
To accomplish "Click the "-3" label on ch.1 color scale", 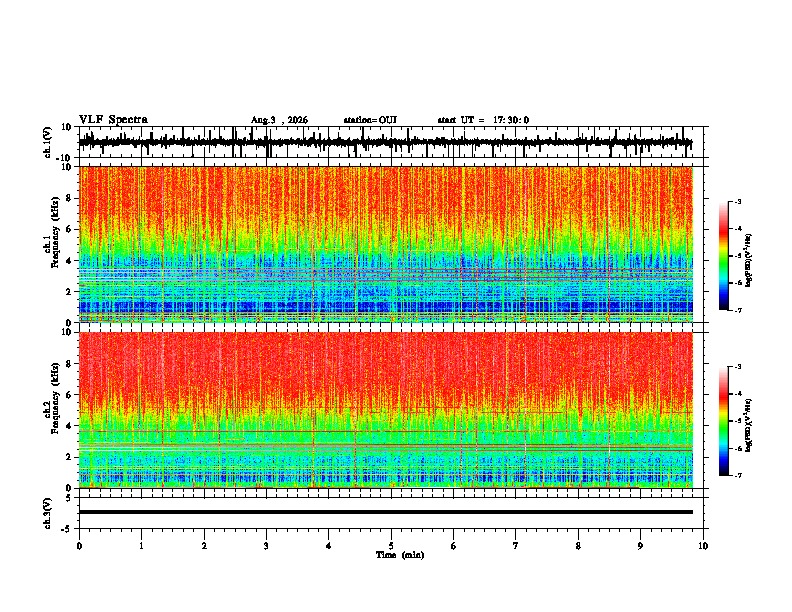I will click(737, 201).
